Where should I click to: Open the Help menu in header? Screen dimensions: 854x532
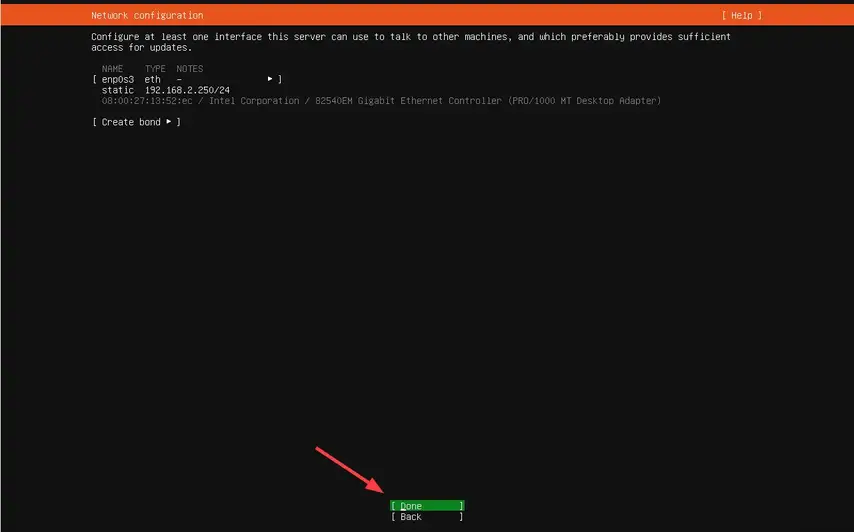click(x=741, y=16)
